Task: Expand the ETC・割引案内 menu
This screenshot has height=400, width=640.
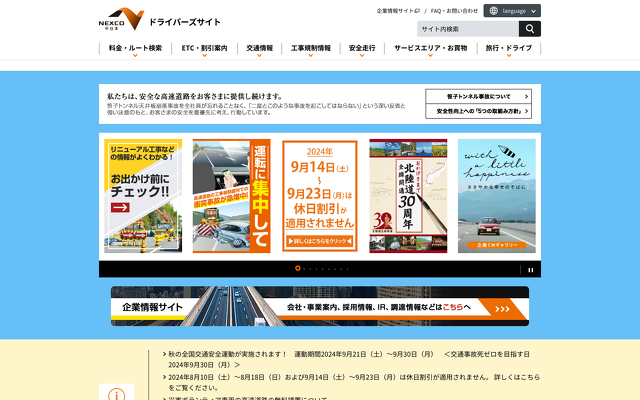Action: click(204, 48)
